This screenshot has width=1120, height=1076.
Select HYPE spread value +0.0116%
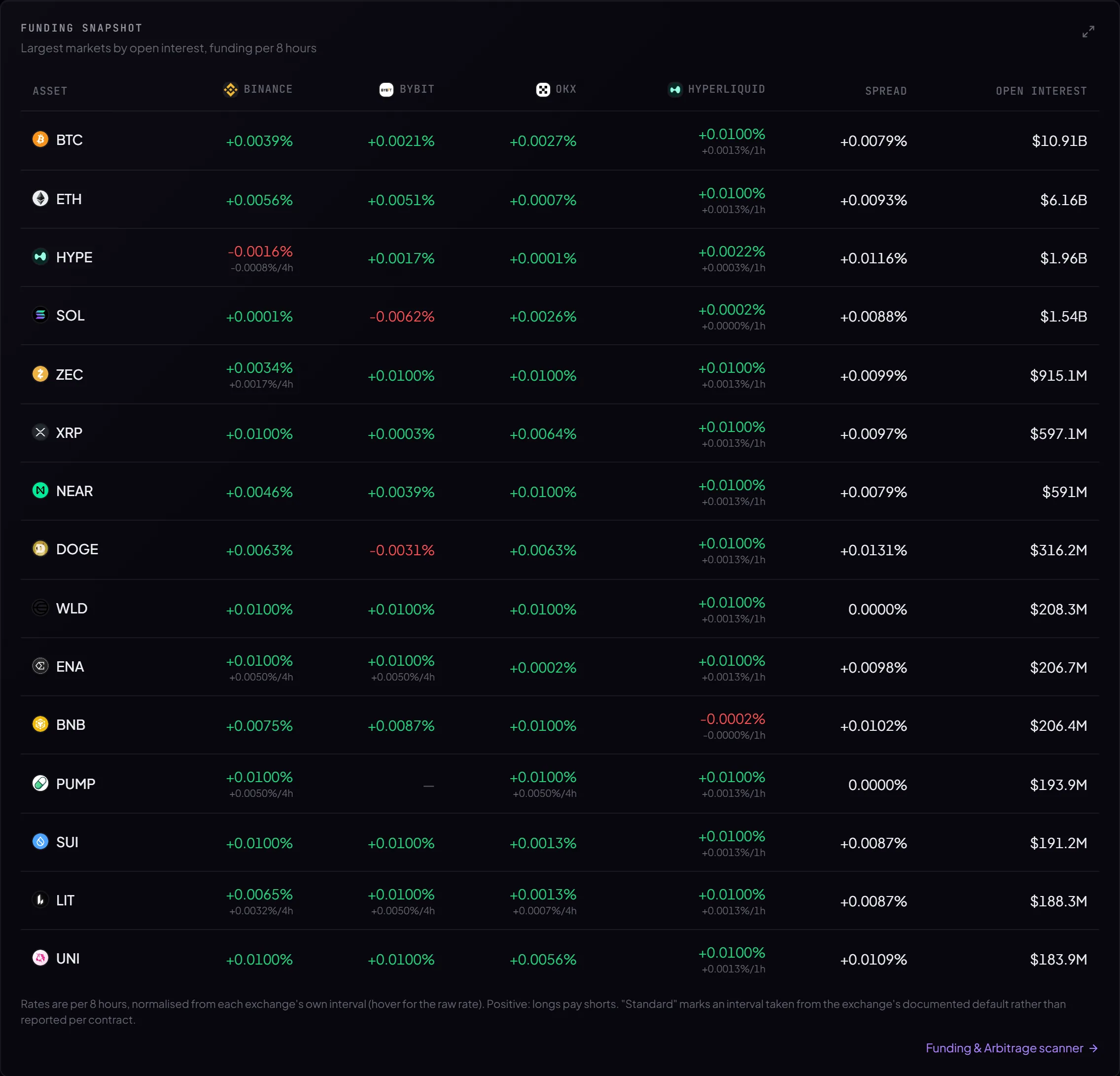click(x=873, y=258)
